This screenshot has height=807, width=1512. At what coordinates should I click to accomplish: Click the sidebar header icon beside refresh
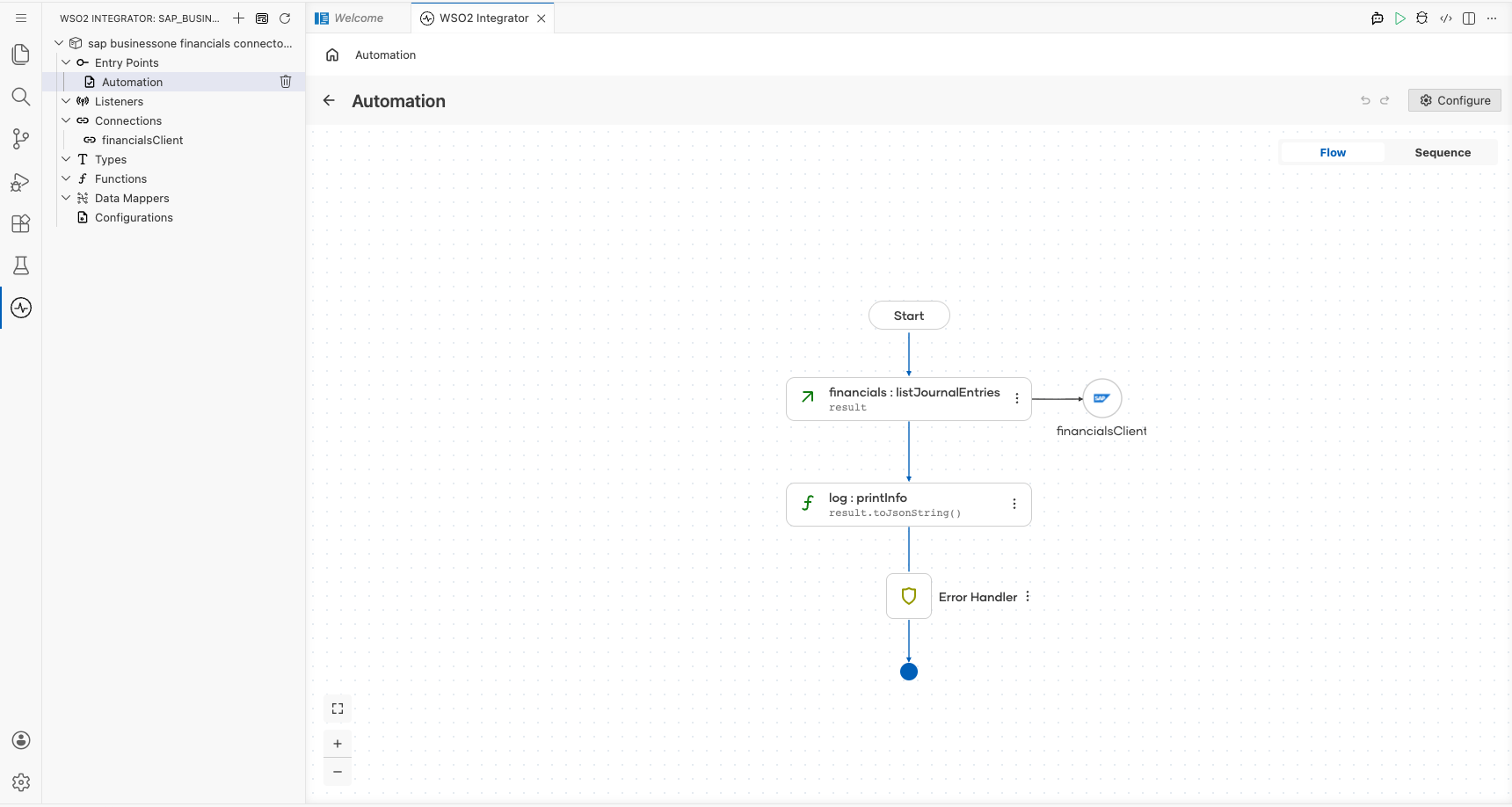(x=262, y=18)
